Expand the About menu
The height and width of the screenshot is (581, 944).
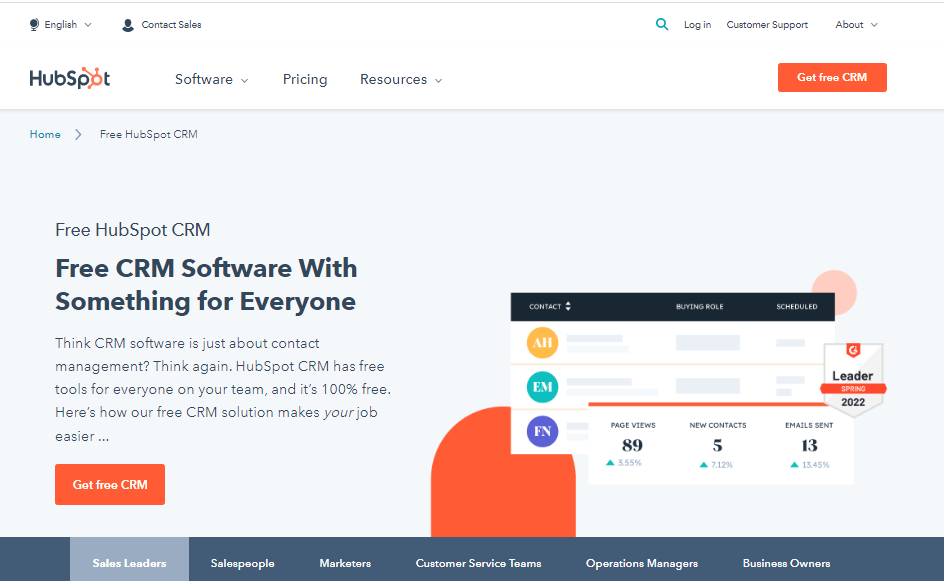click(856, 25)
